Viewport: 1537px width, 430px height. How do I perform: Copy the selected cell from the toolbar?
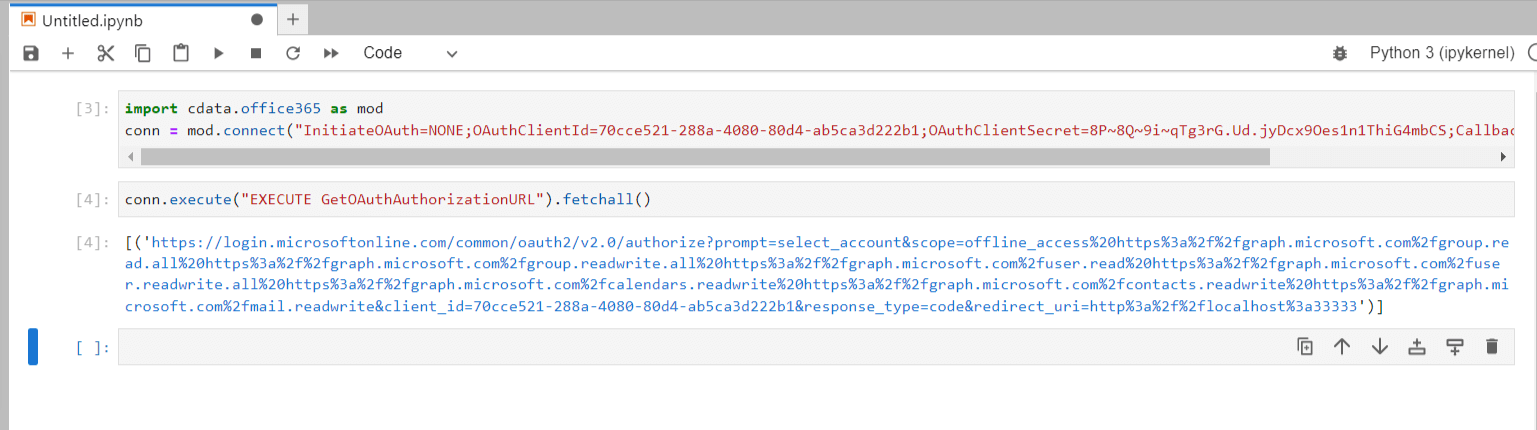pyautogui.click(x=143, y=53)
